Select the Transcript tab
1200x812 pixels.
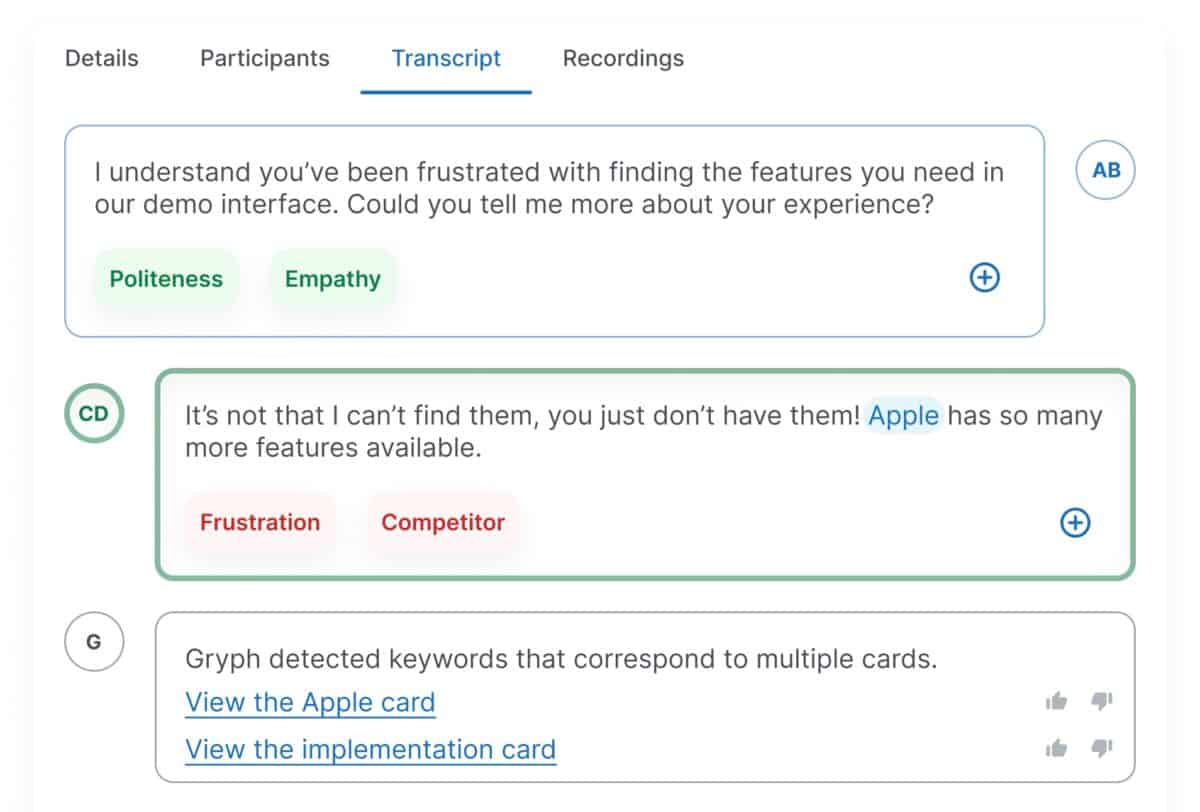tap(446, 58)
